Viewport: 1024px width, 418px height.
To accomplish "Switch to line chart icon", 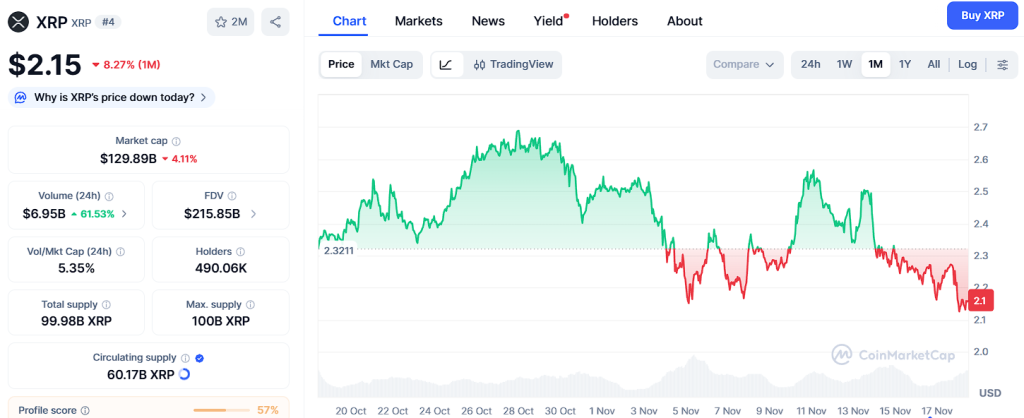I will click(446, 65).
